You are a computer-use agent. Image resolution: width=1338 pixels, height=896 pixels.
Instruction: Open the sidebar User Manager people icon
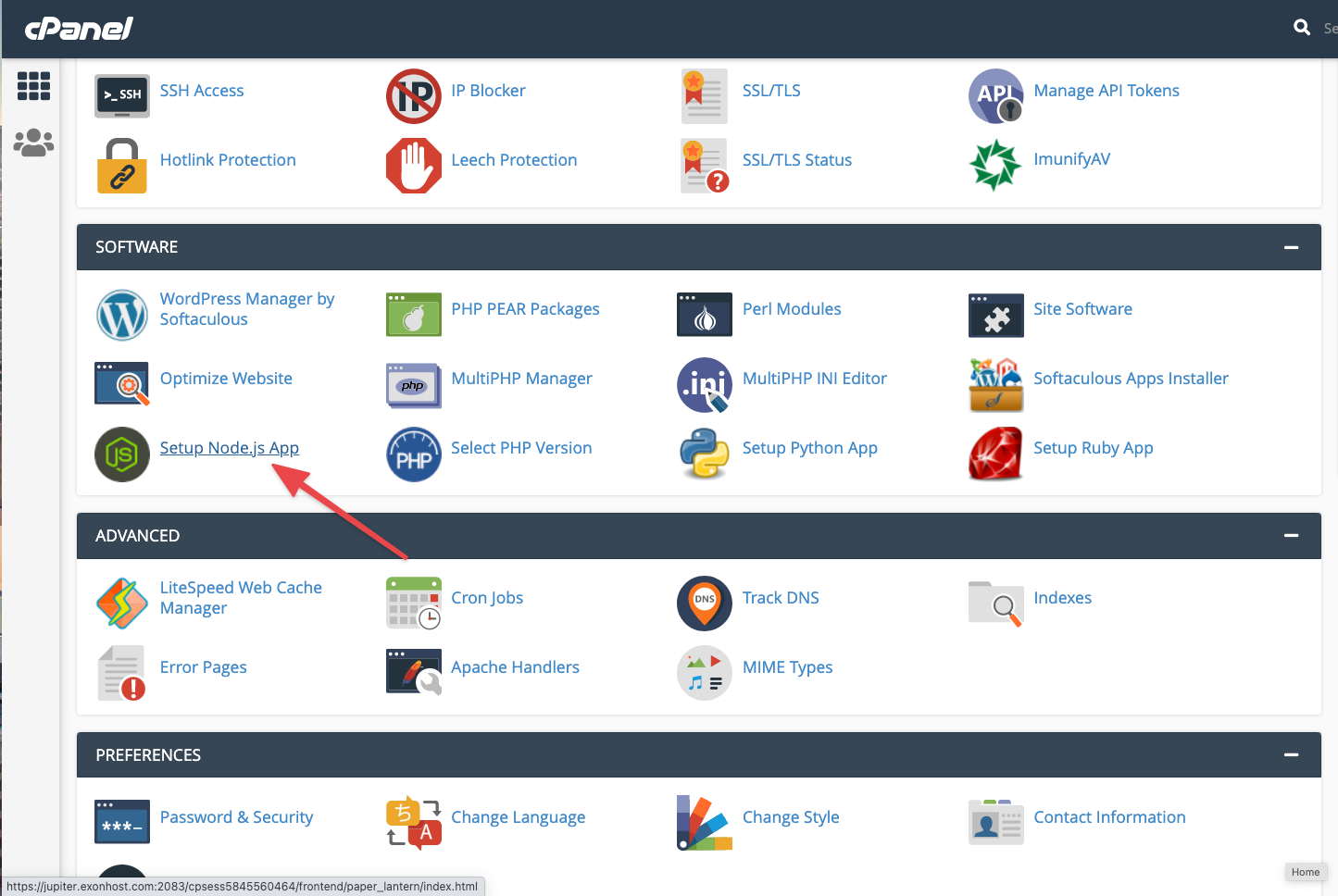pos(33,143)
